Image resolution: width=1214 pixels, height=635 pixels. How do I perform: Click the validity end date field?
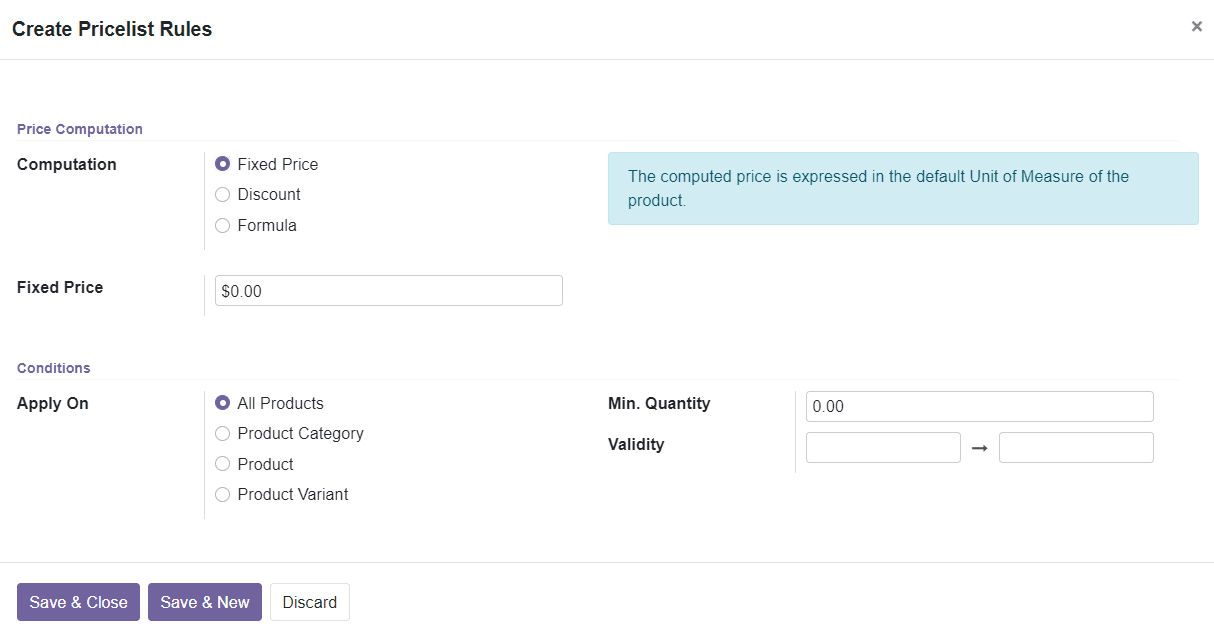coord(1076,447)
